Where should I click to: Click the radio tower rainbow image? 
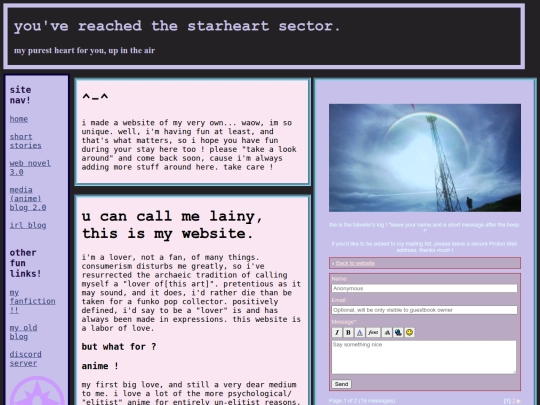pyautogui.click(x=425, y=158)
